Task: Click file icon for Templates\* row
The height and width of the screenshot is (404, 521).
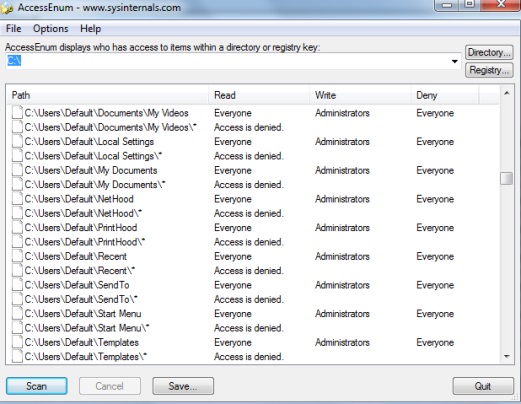Action: 17,356
